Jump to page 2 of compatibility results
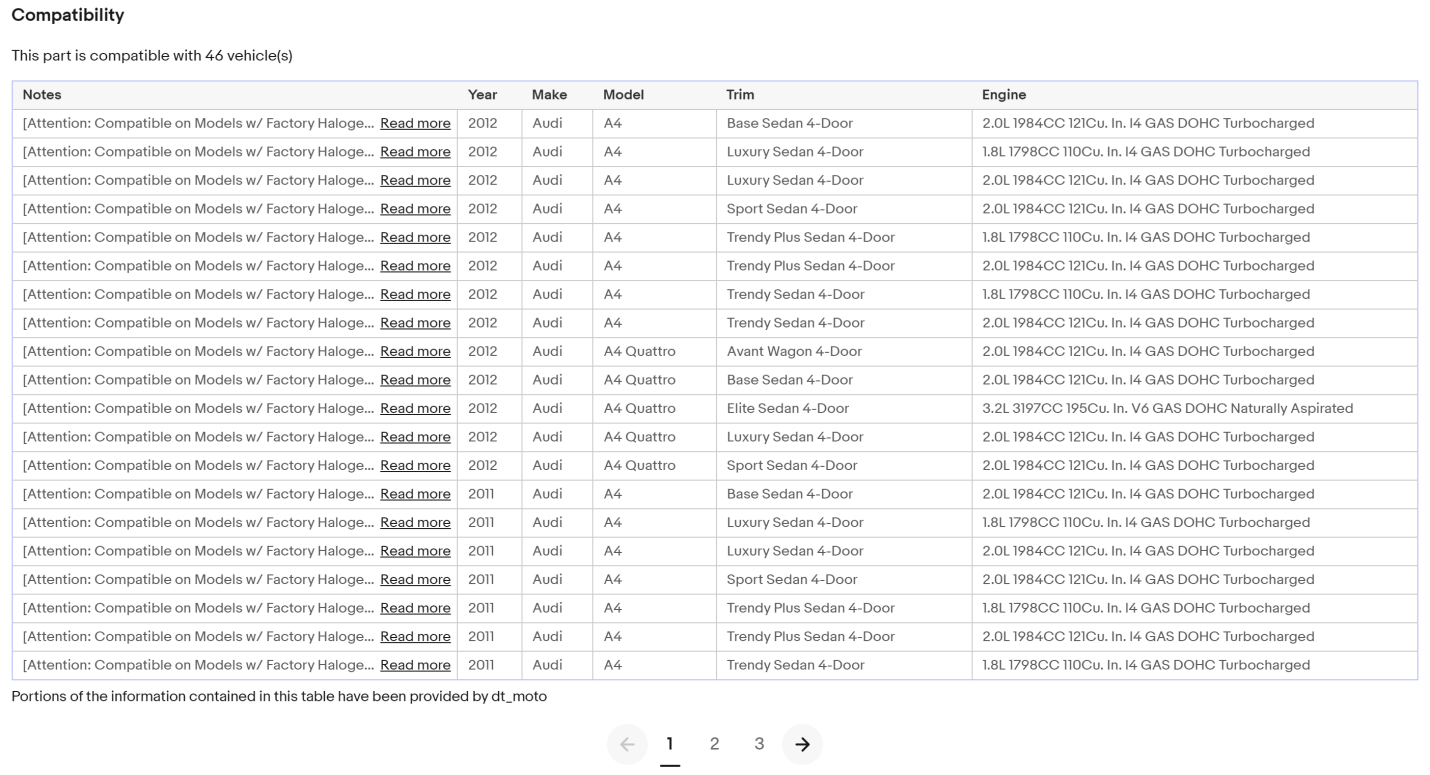Image resolution: width=1430 pixels, height=775 pixels. tap(714, 744)
